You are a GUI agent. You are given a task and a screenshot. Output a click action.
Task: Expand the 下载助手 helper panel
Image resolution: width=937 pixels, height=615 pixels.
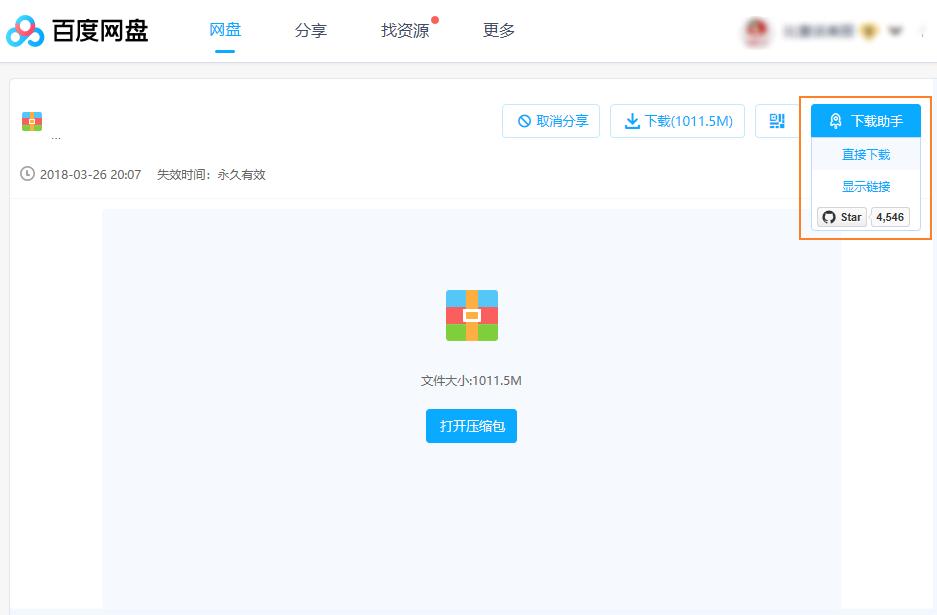click(x=866, y=121)
